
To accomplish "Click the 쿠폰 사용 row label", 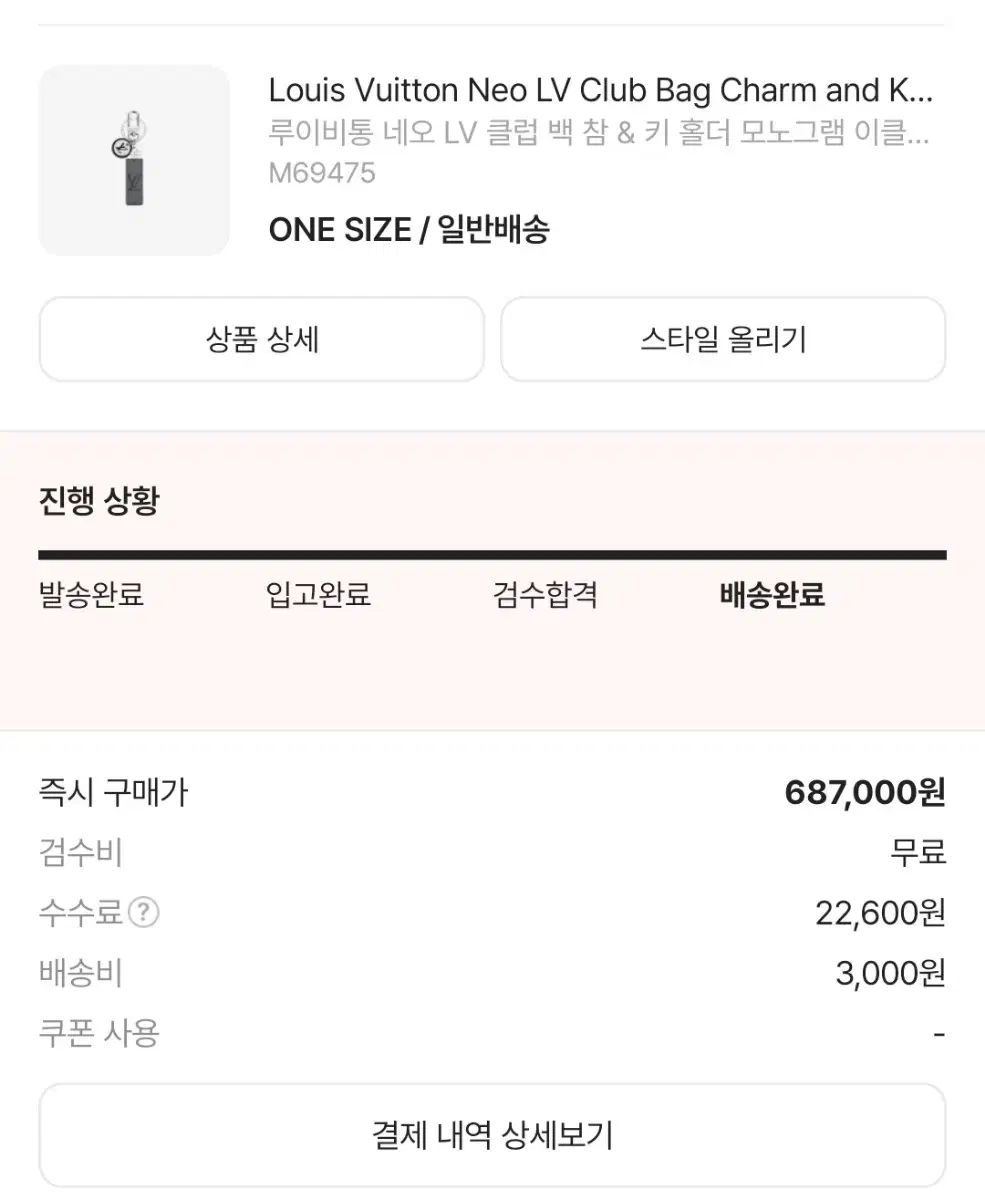I will pos(99,1032).
